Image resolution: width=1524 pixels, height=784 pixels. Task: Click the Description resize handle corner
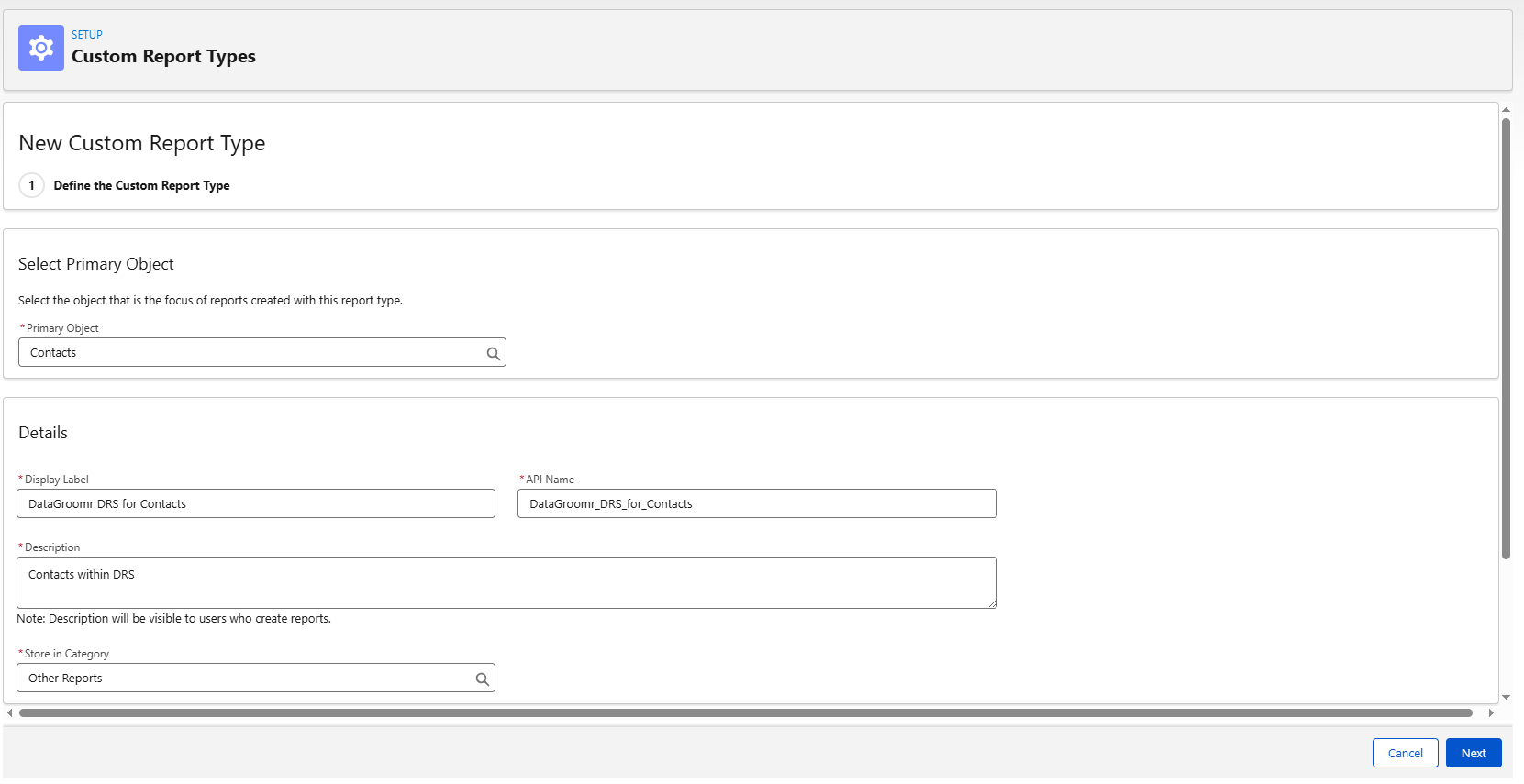[x=992, y=603]
